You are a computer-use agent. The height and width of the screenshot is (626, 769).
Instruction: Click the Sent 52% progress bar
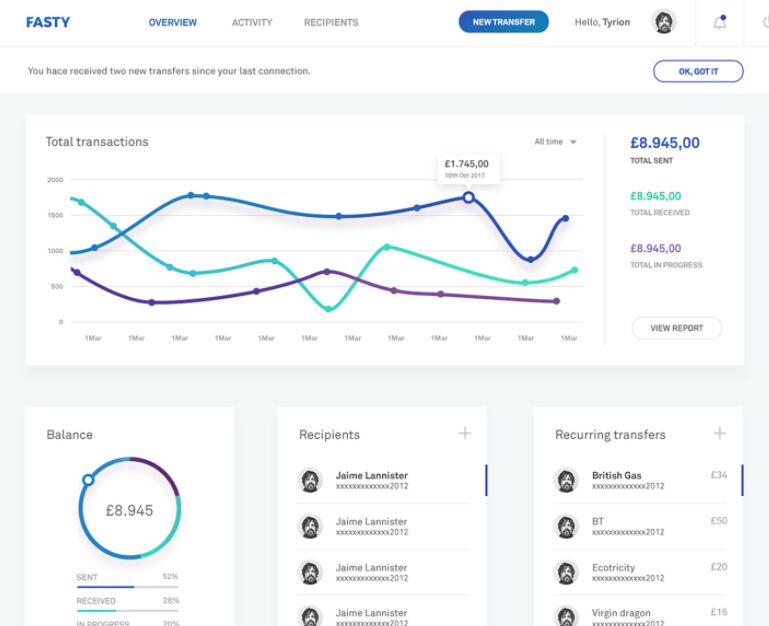[x=128, y=587]
